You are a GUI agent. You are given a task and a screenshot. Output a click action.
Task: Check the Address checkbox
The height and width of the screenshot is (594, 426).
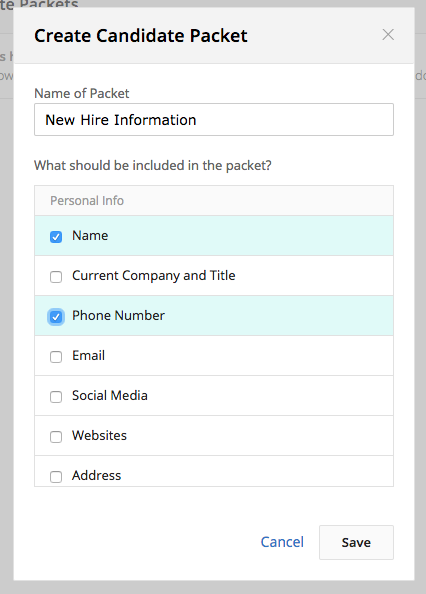pyautogui.click(x=56, y=477)
